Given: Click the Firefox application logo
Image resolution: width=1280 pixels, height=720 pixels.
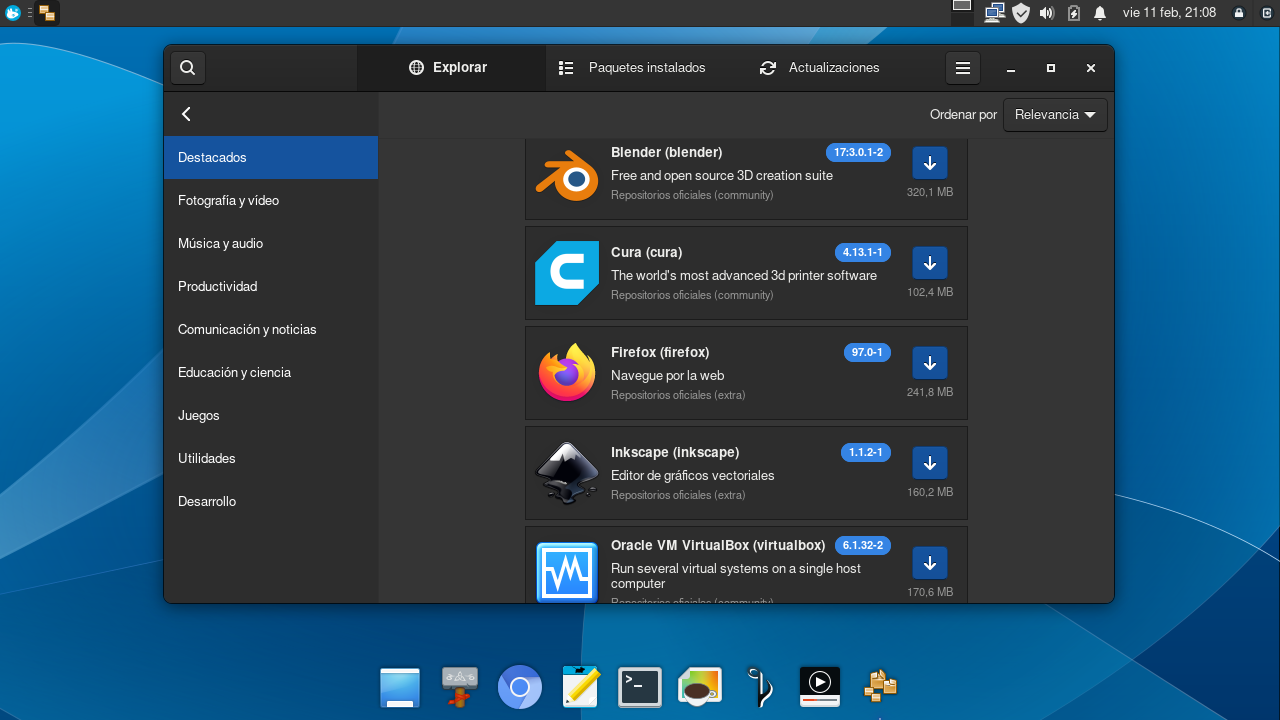Looking at the screenshot, I should click(x=567, y=373).
